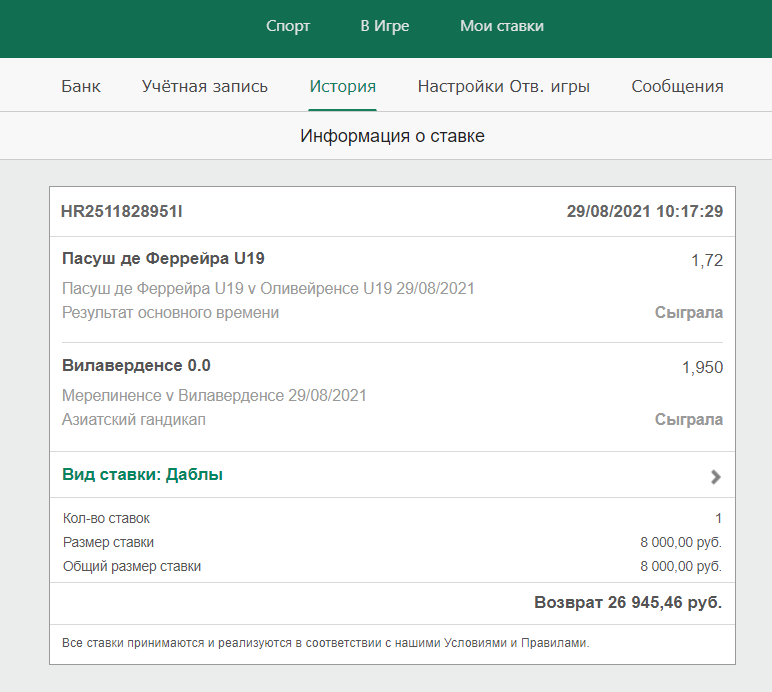
Task: Select the Пасуш де Феррейра U19 selection title
Action: click(x=163, y=258)
